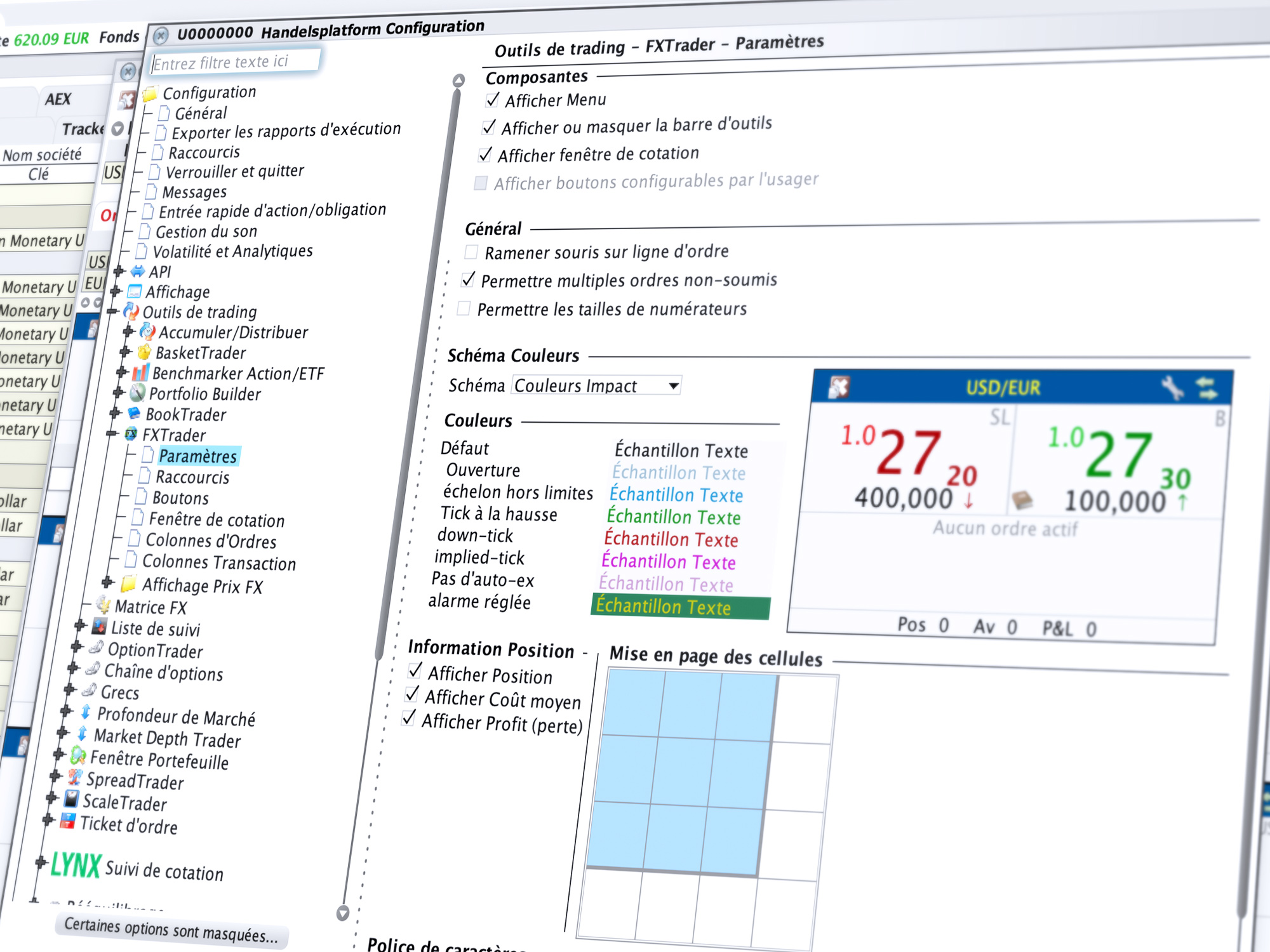The image size is (1270, 952).
Task: Click the ScaleTrader icon
Action: click(x=72, y=798)
